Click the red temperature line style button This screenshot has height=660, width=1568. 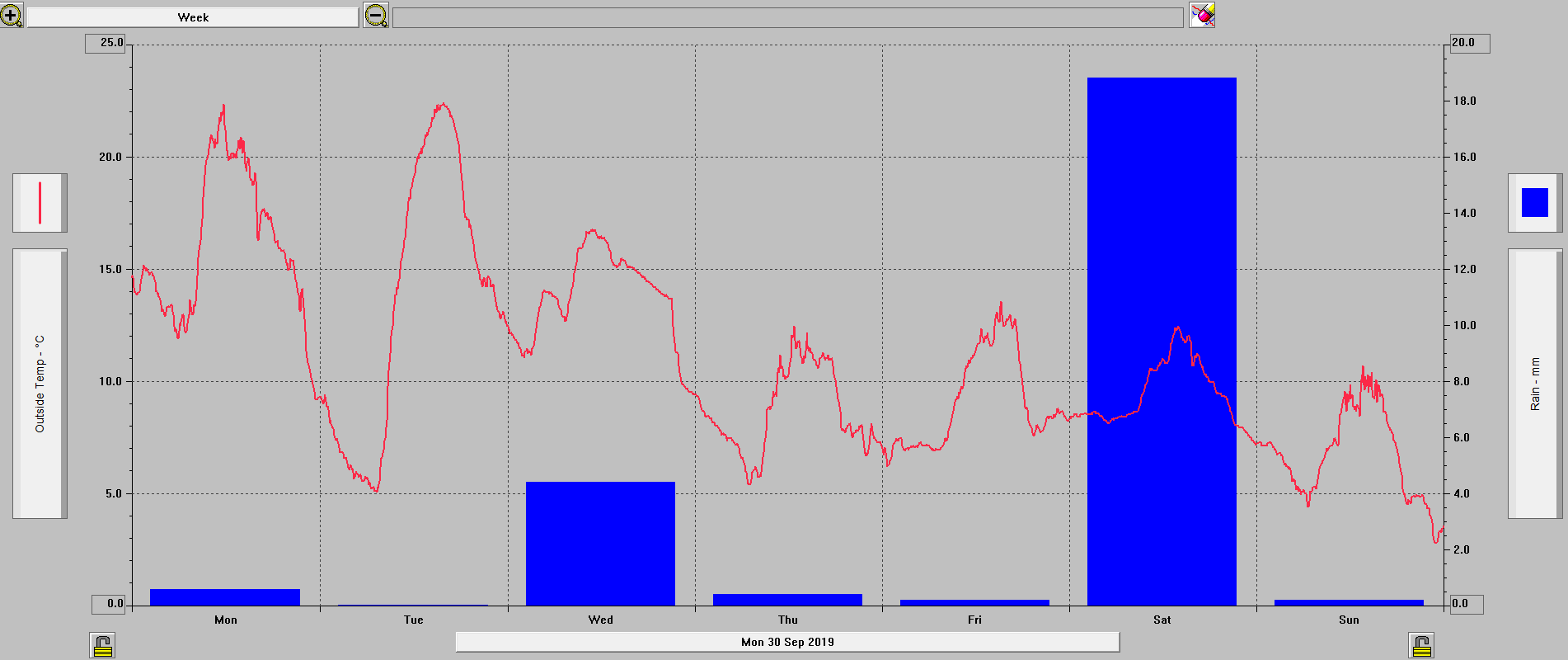[40, 203]
